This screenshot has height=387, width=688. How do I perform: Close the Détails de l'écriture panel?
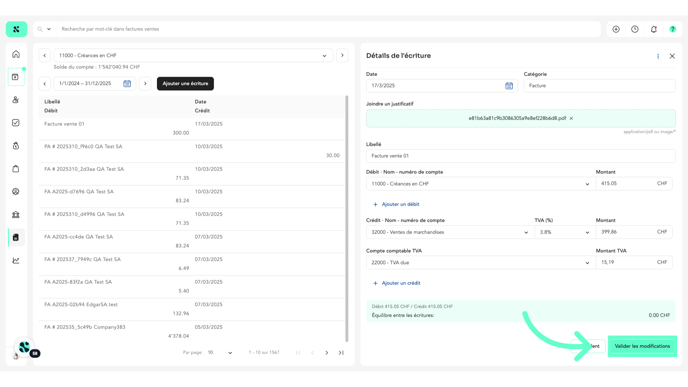point(672,56)
